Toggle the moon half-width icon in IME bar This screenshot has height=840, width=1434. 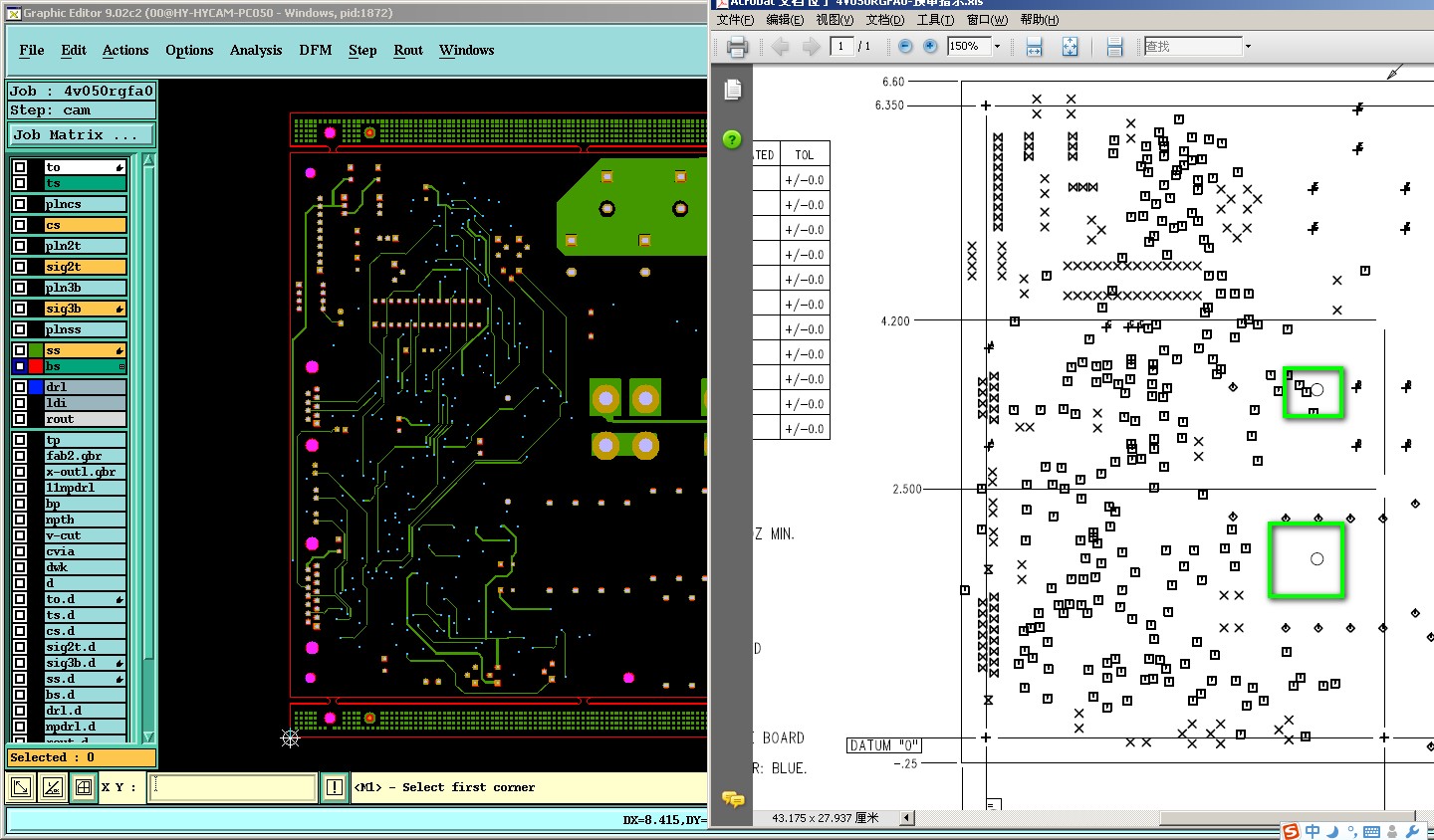tap(1332, 831)
